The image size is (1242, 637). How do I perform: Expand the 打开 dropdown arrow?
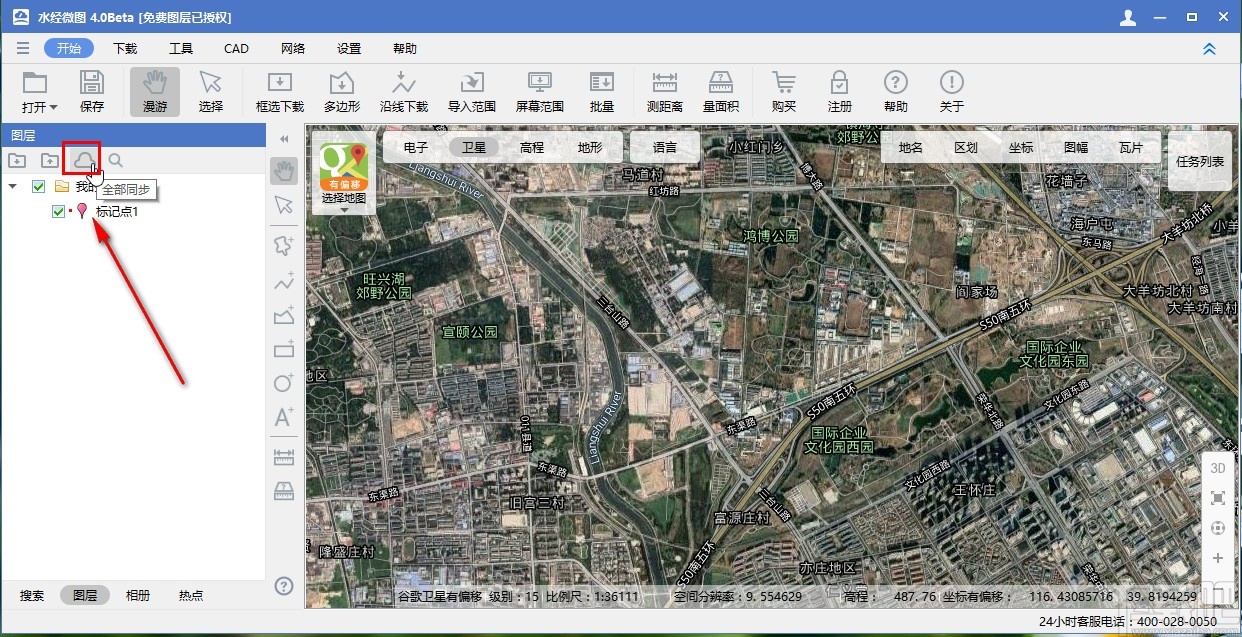point(53,107)
